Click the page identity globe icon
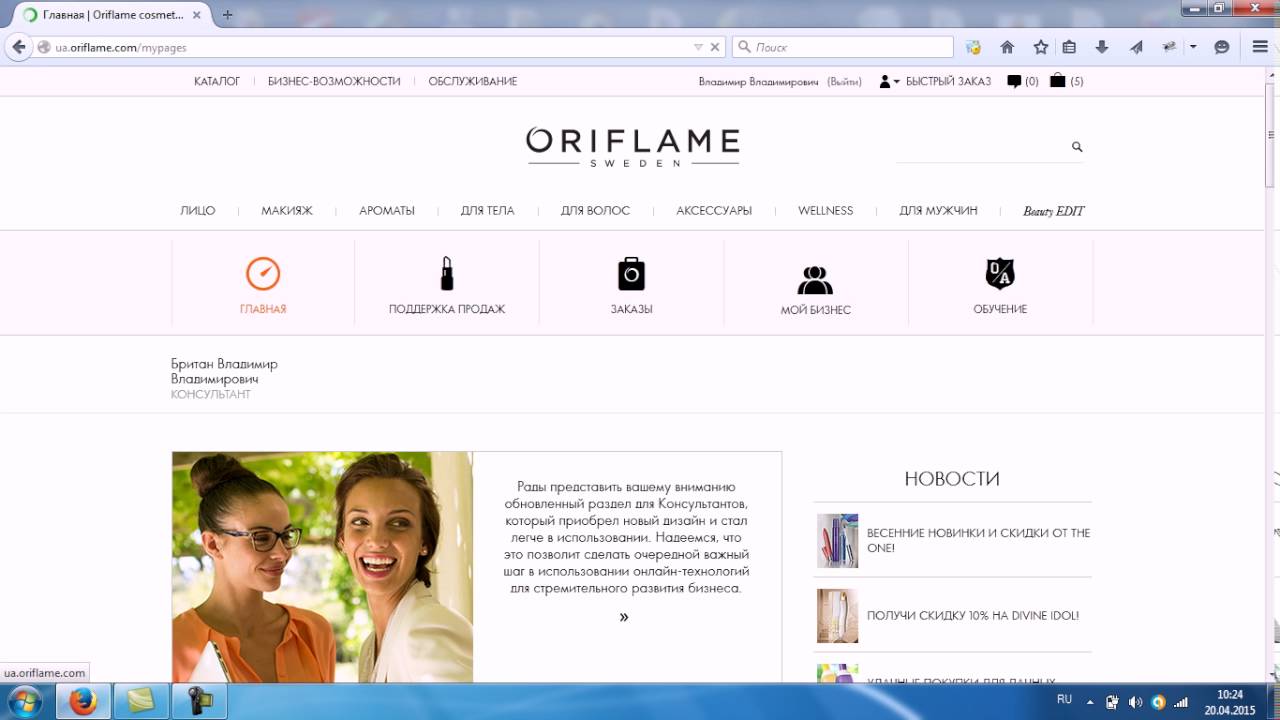The image size is (1280, 720). point(44,47)
